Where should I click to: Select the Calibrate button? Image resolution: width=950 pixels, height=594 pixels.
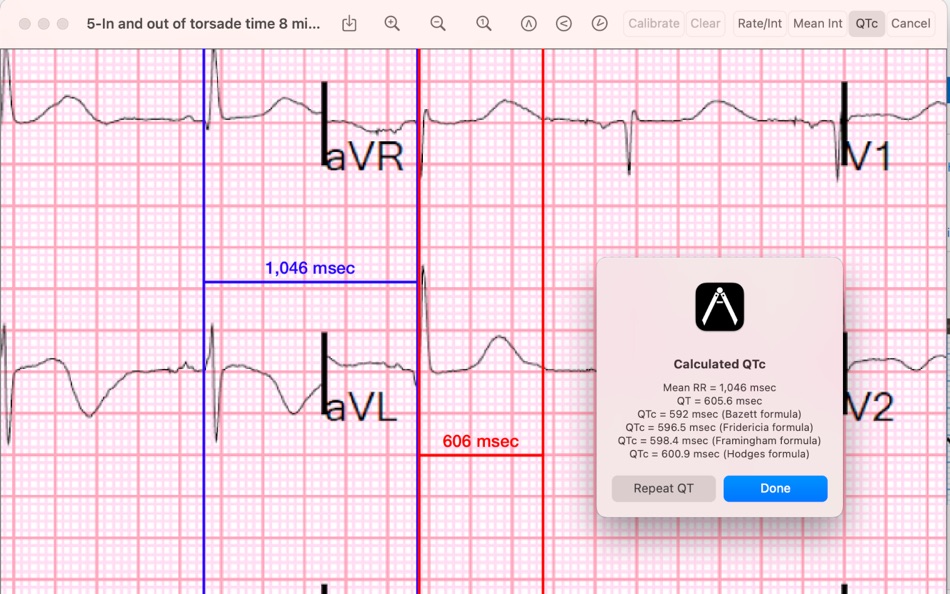tap(653, 22)
